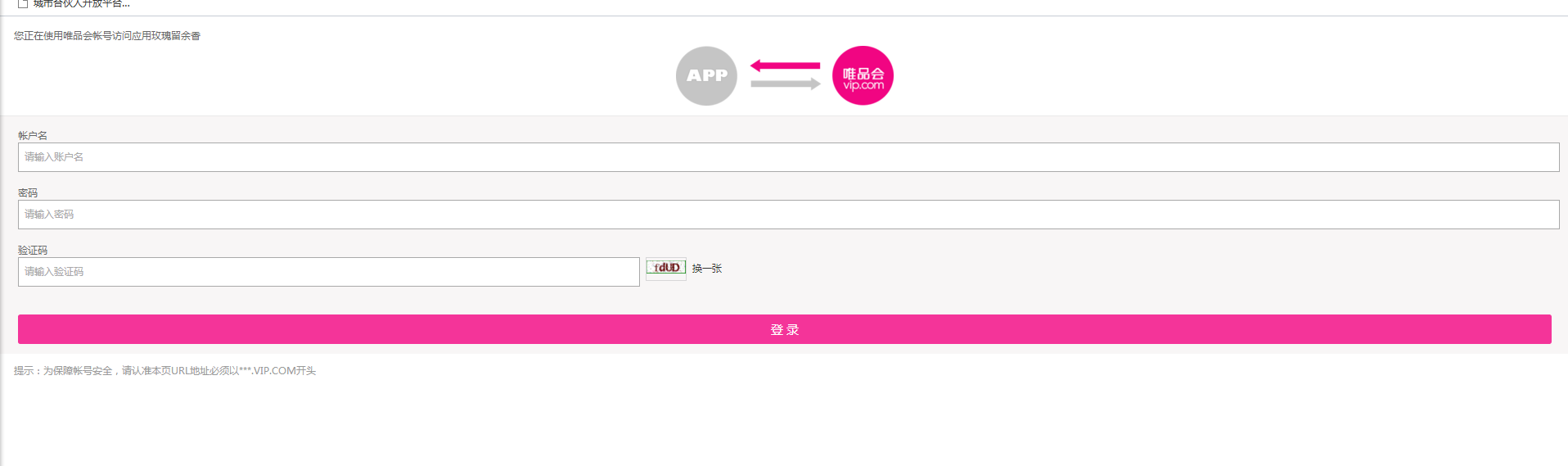
Task: Click the pink left-pointing arrow
Action: (x=785, y=66)
